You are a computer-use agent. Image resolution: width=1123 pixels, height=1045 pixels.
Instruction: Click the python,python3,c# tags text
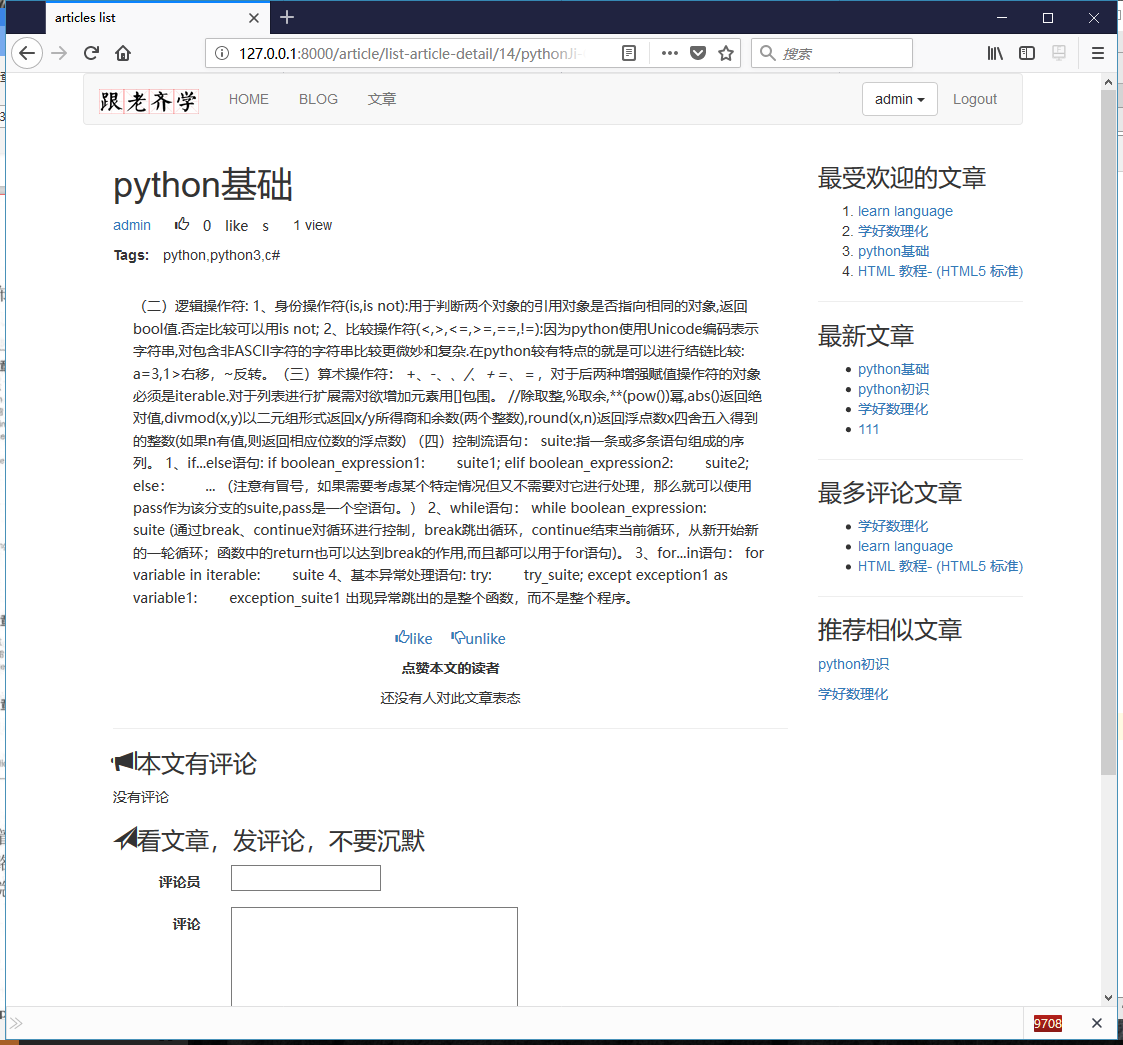point(221,256)
